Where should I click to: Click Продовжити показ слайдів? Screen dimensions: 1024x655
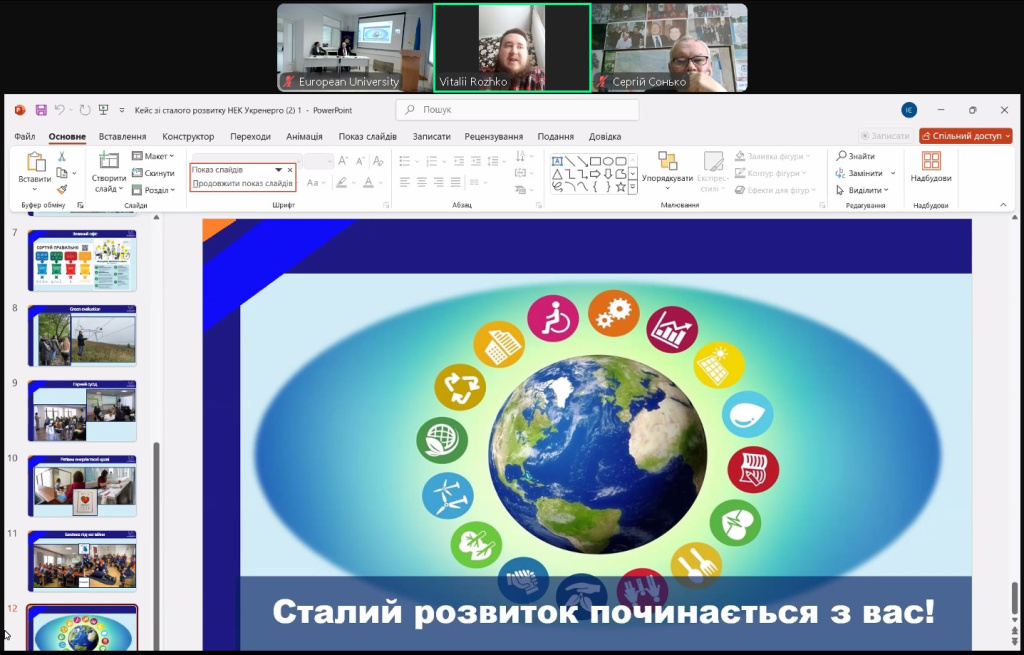point(242,183)
